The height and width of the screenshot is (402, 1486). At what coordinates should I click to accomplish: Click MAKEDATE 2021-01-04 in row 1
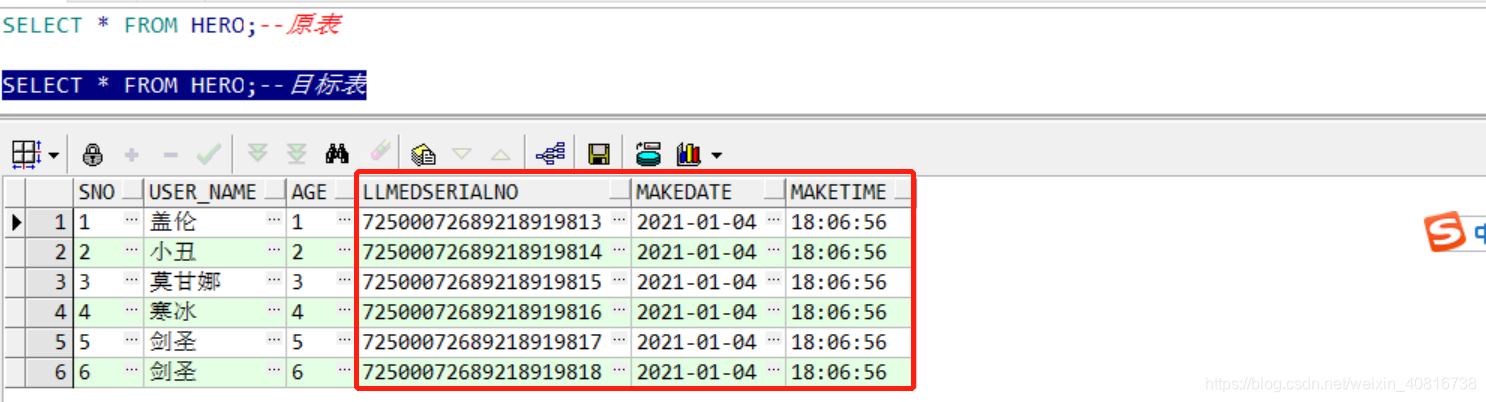pyautogui.click(x=697, y=222)
